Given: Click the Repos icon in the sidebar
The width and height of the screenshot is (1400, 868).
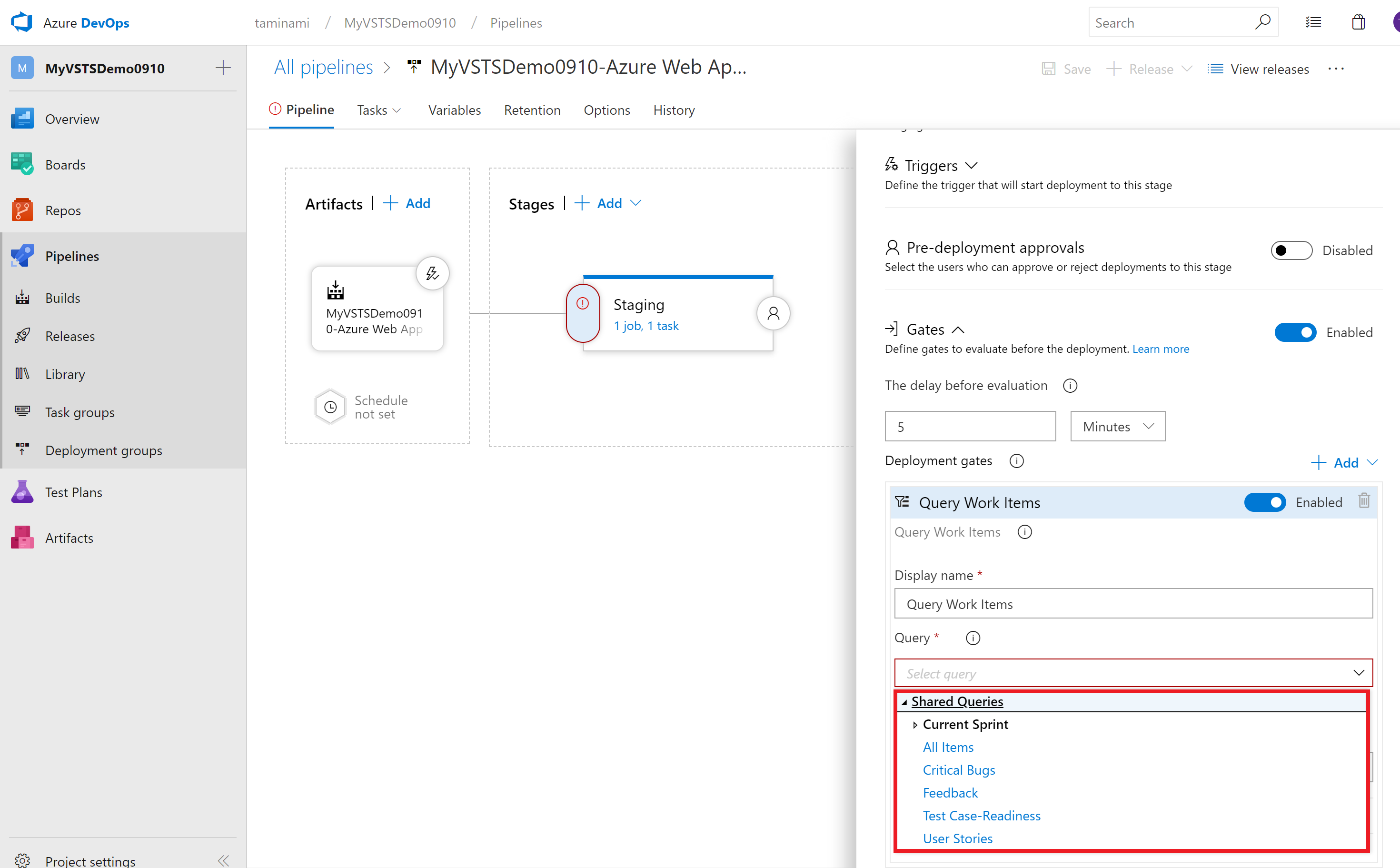Looking at the screenshot, I should pos(22,210).
